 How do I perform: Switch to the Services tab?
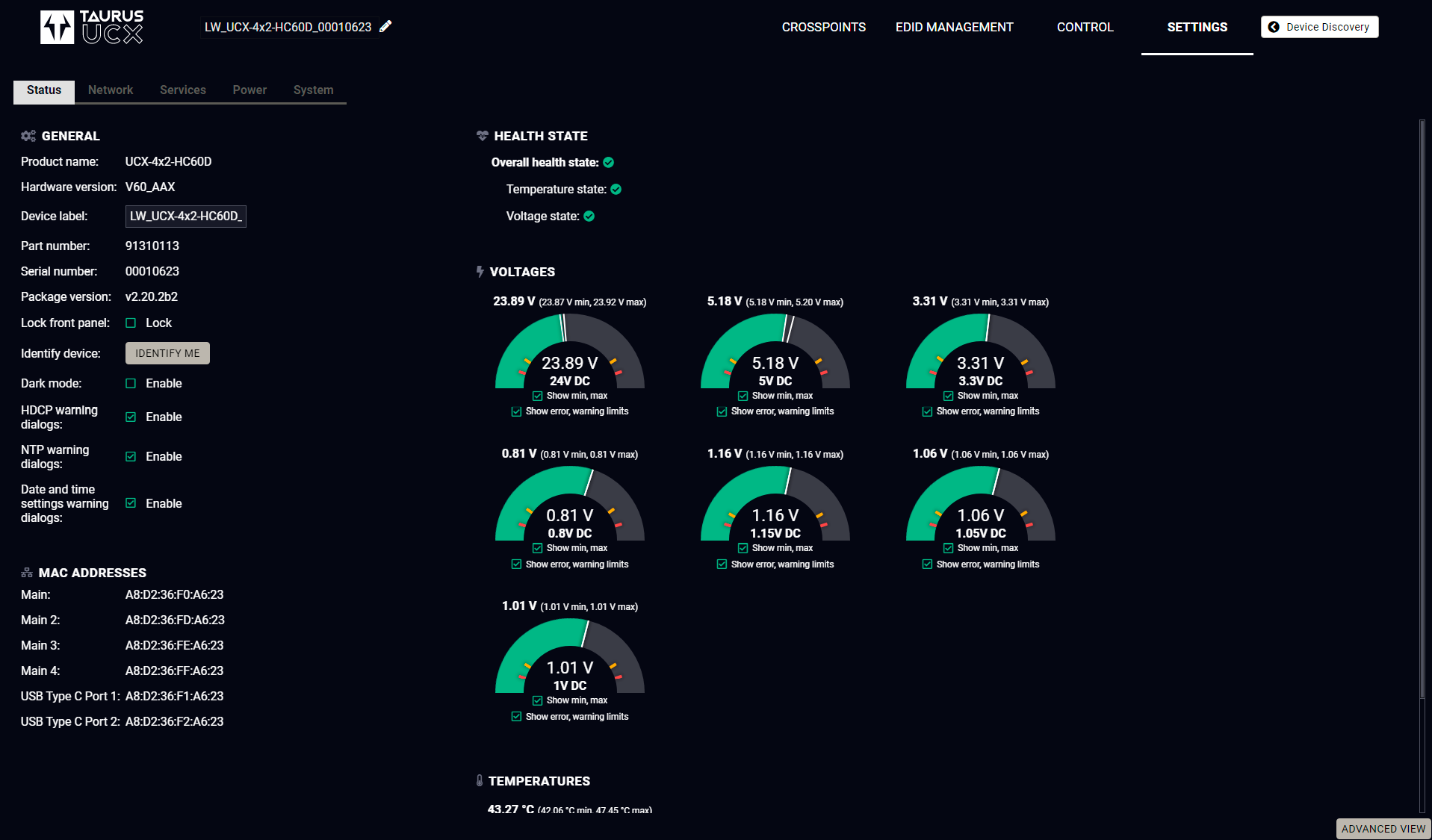click(x=183, y=90)
